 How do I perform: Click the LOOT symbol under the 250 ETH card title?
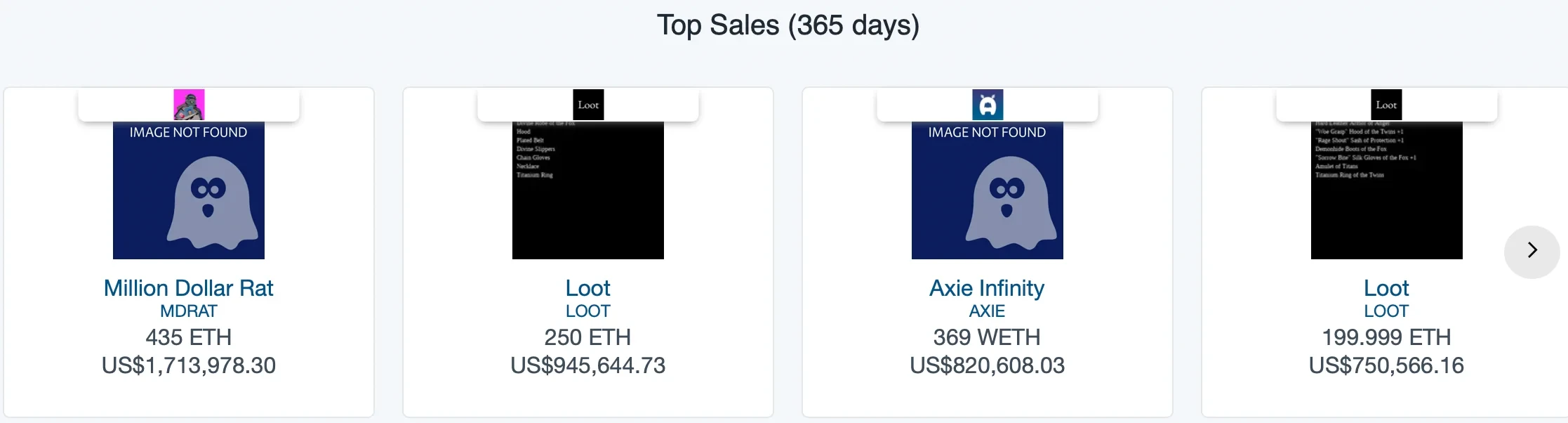coord(588,311)
